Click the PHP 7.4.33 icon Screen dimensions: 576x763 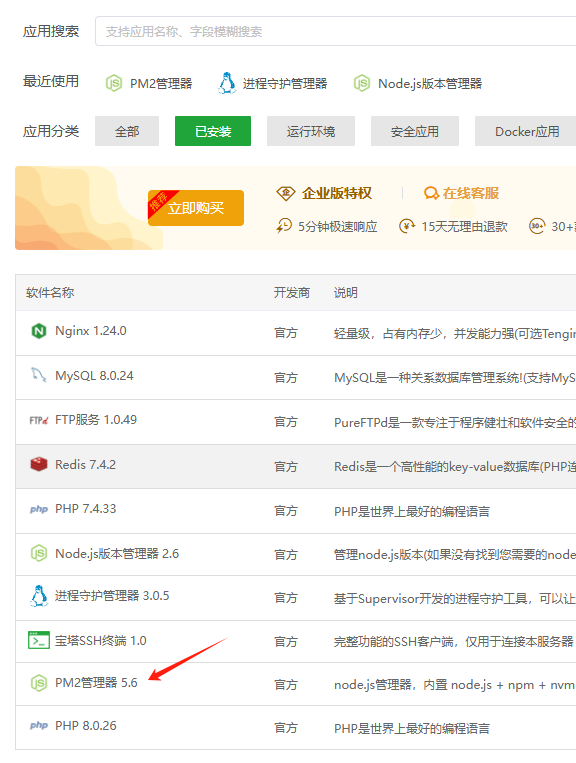pyautogui.click(x=39, y=509)
